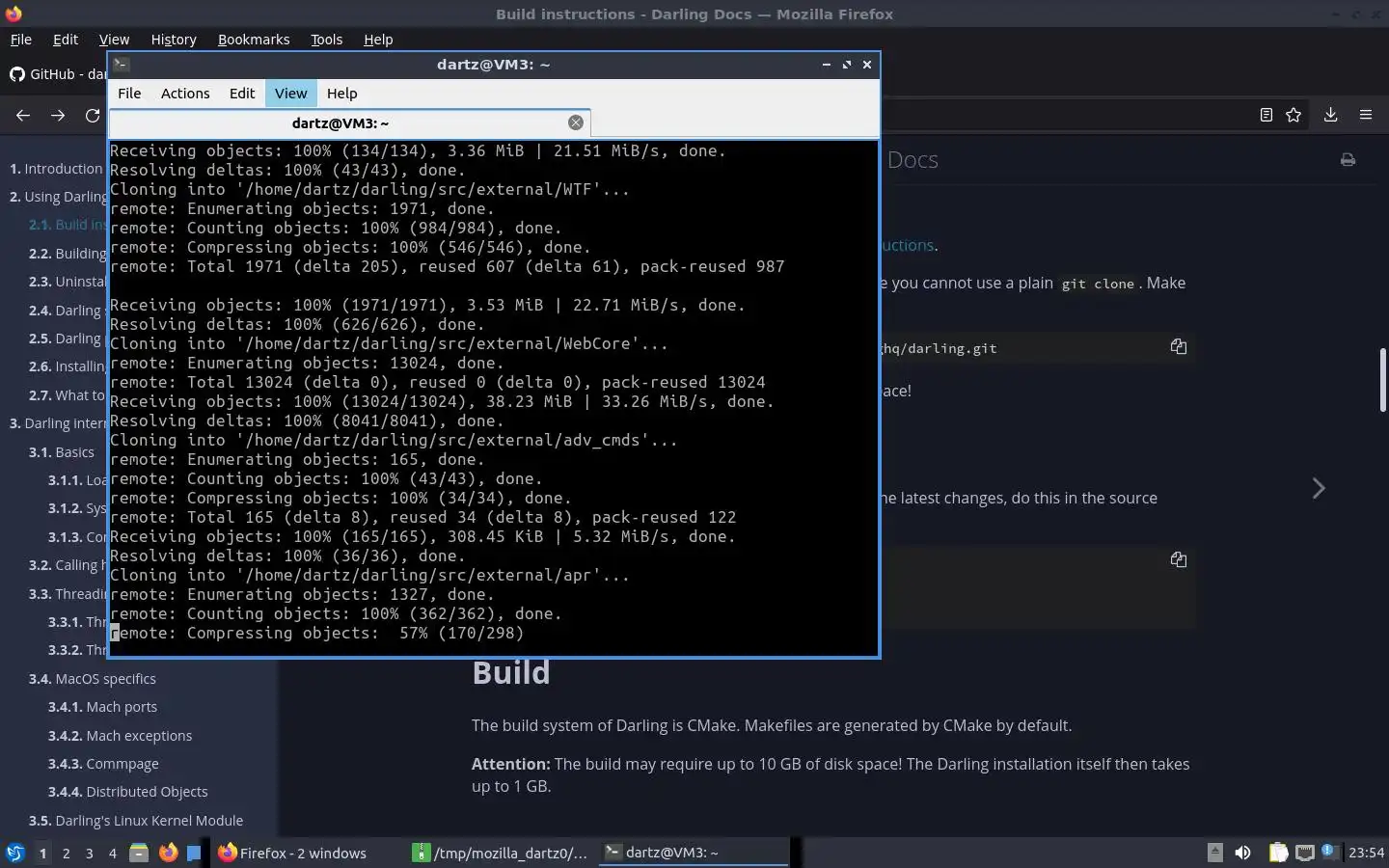Click the show desktop icon in the taskbar
The image size is (1389, 868).
pos(194,853)
